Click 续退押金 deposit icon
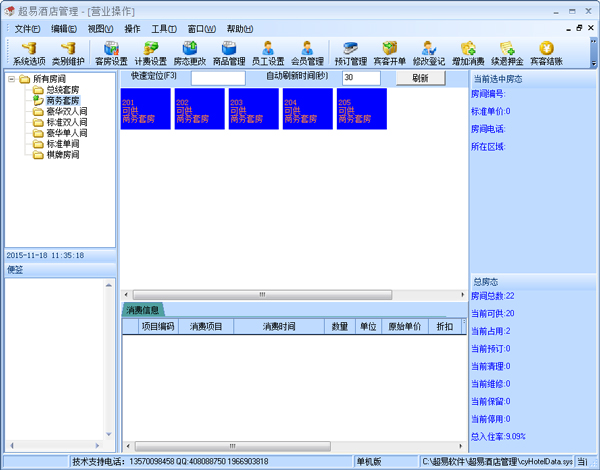This screenshot has height=470, width=600. tap(507, 54)
